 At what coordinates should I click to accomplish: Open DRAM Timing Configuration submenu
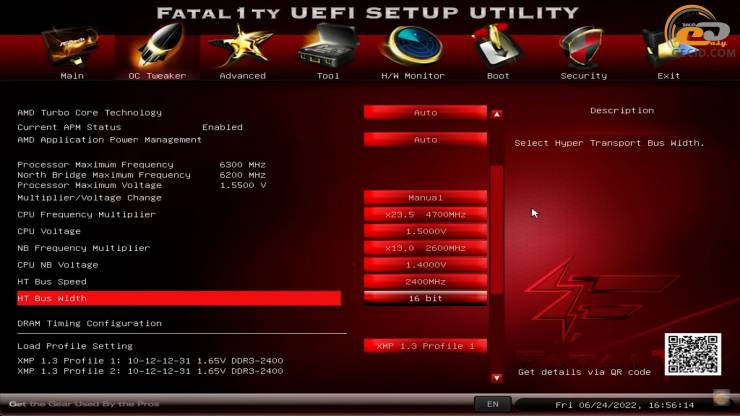coord(89,323)
